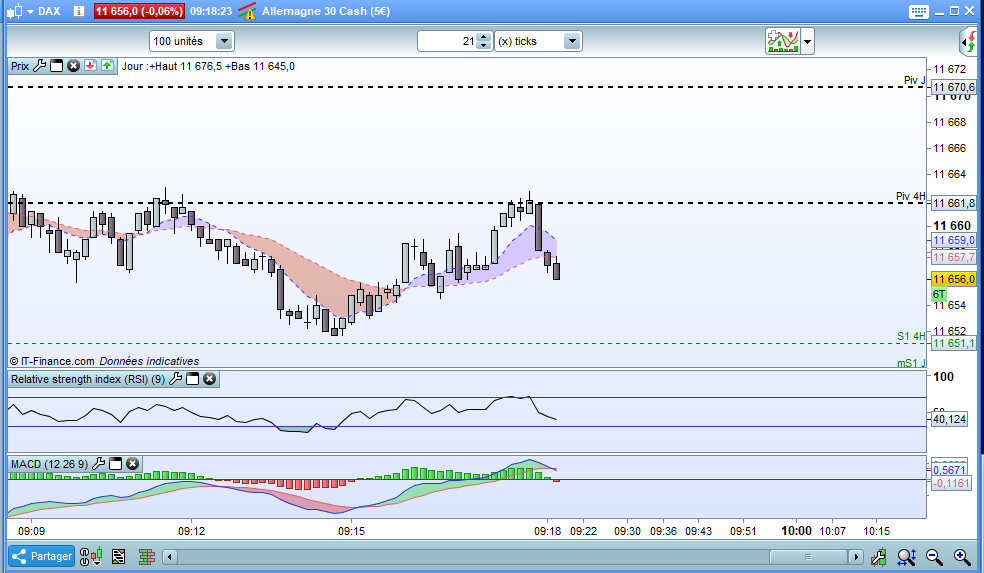This screenshot has height=573, width=984.
Task: Open the RSI indicator wrench settings
Action: pyautogui.click(x=176, y=378)
